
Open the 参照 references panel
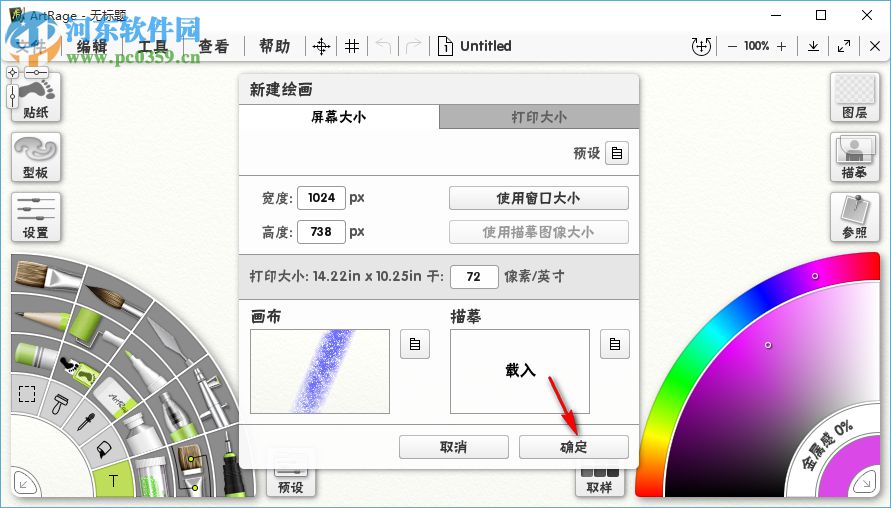coord(855,217)
